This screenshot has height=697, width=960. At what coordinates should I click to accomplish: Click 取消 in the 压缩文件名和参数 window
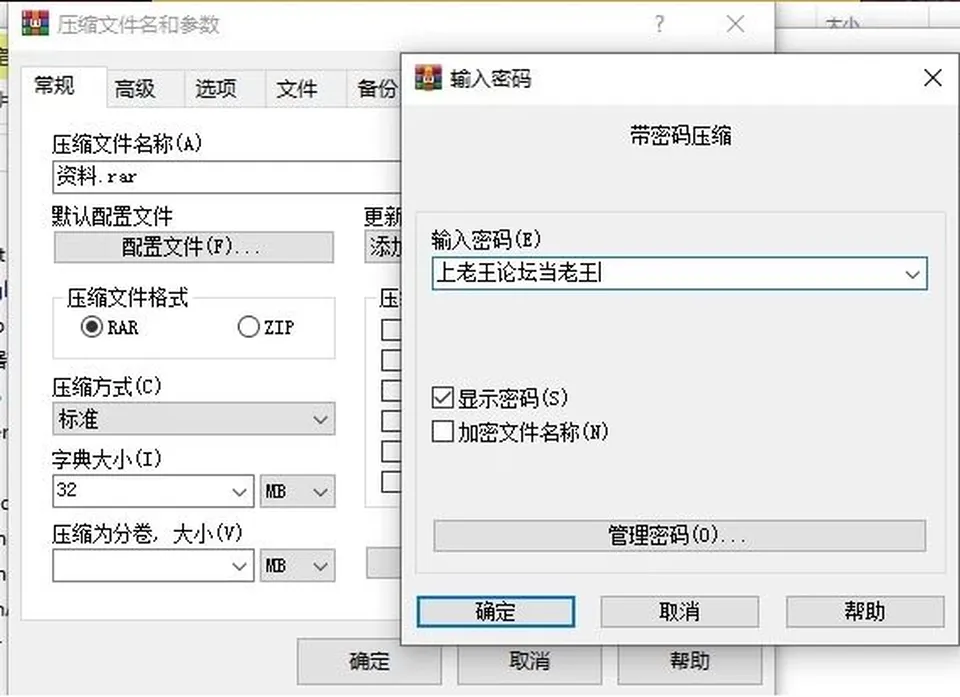pyautogui.click(x=530, y=661)
